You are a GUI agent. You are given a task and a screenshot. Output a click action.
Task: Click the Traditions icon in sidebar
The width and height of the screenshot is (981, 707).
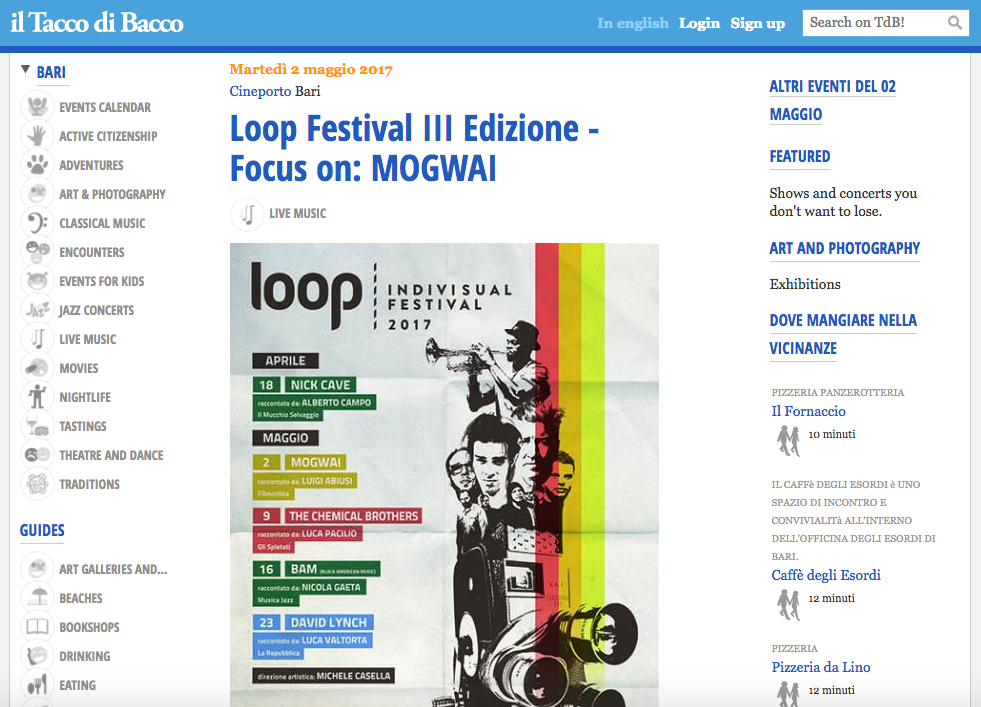coord(38,484)
